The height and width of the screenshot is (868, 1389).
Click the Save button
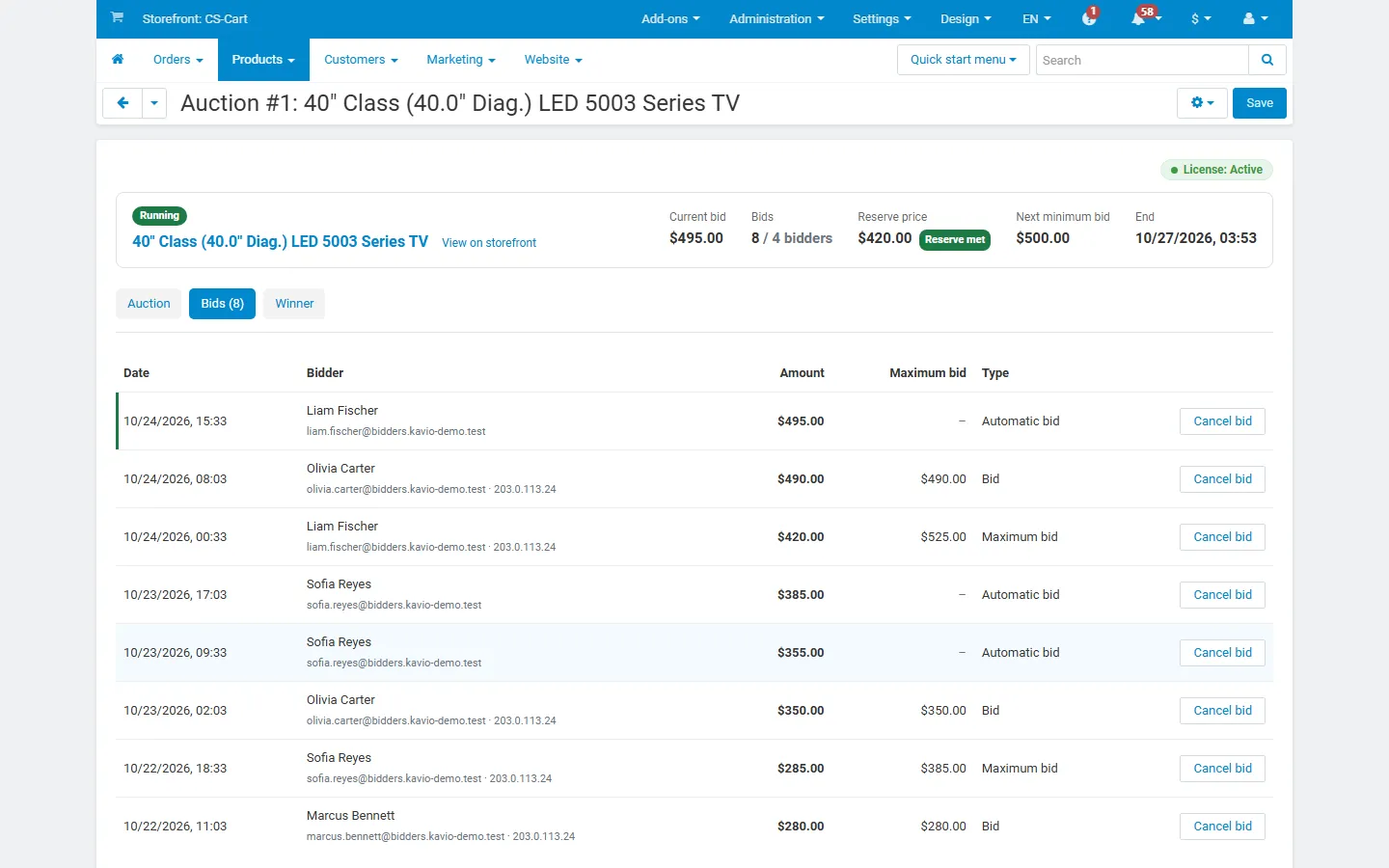[1260, 103]
